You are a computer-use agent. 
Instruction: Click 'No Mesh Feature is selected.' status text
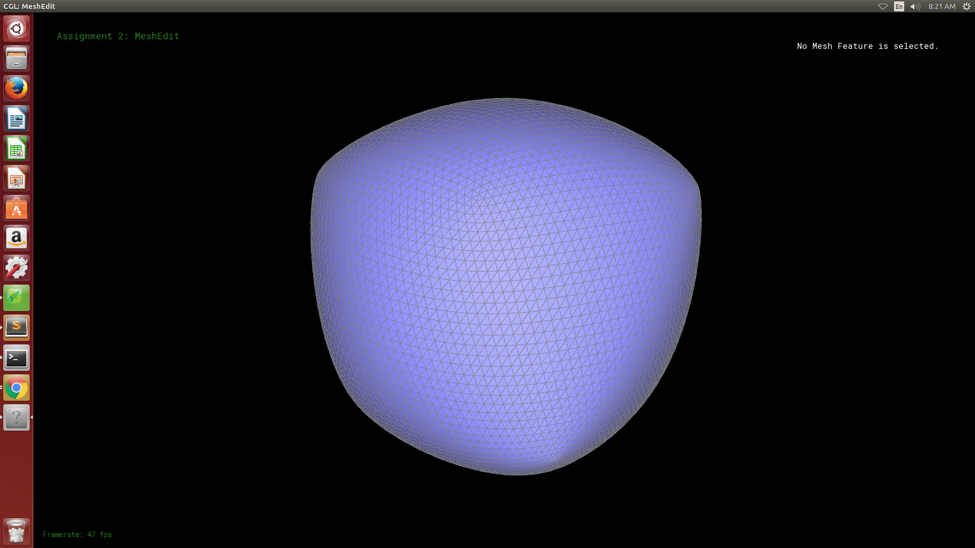click(x=867, y=46)
